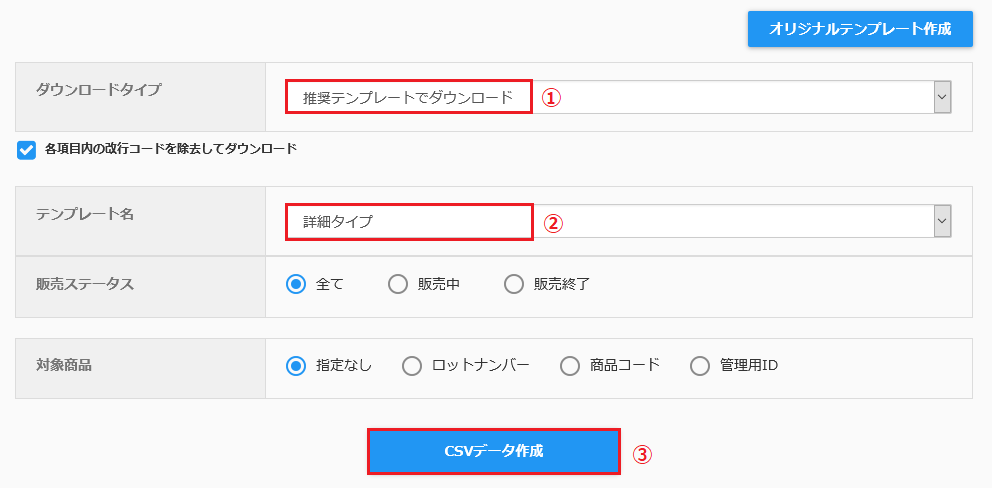Screen dimensions: 992x488
Task: Expand the ダウンロードタイプ dropdown arrow
Action: click(x=943, y=97)
